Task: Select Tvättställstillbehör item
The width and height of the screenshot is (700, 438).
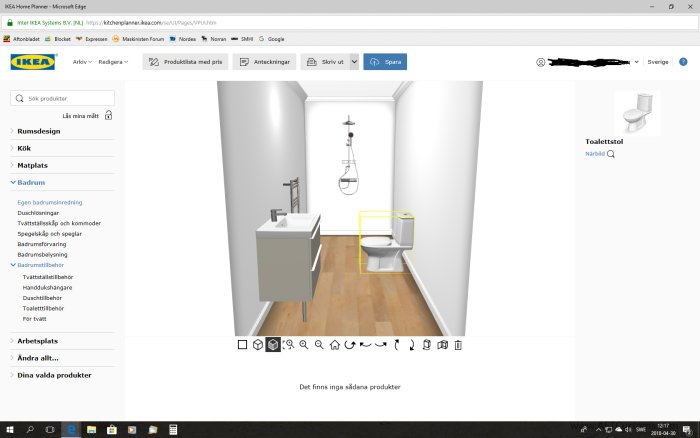Action: (x=48, y=277)
